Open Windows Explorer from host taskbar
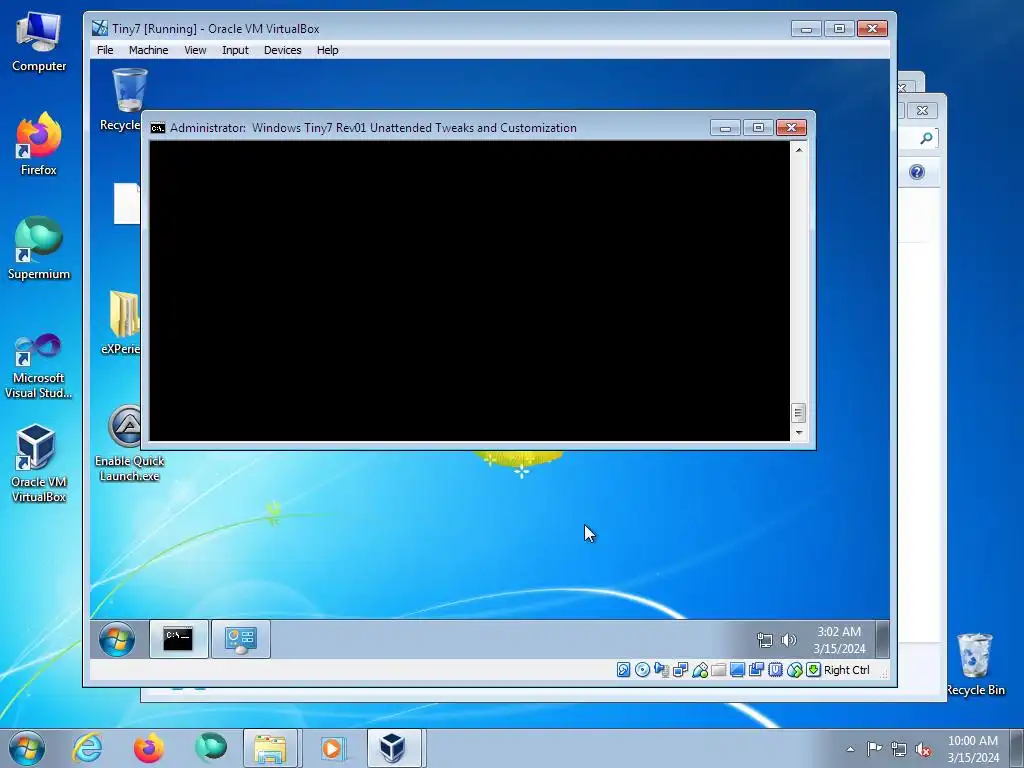The image size is (1024, 768). pyautogui.click(x=270, y=748)
